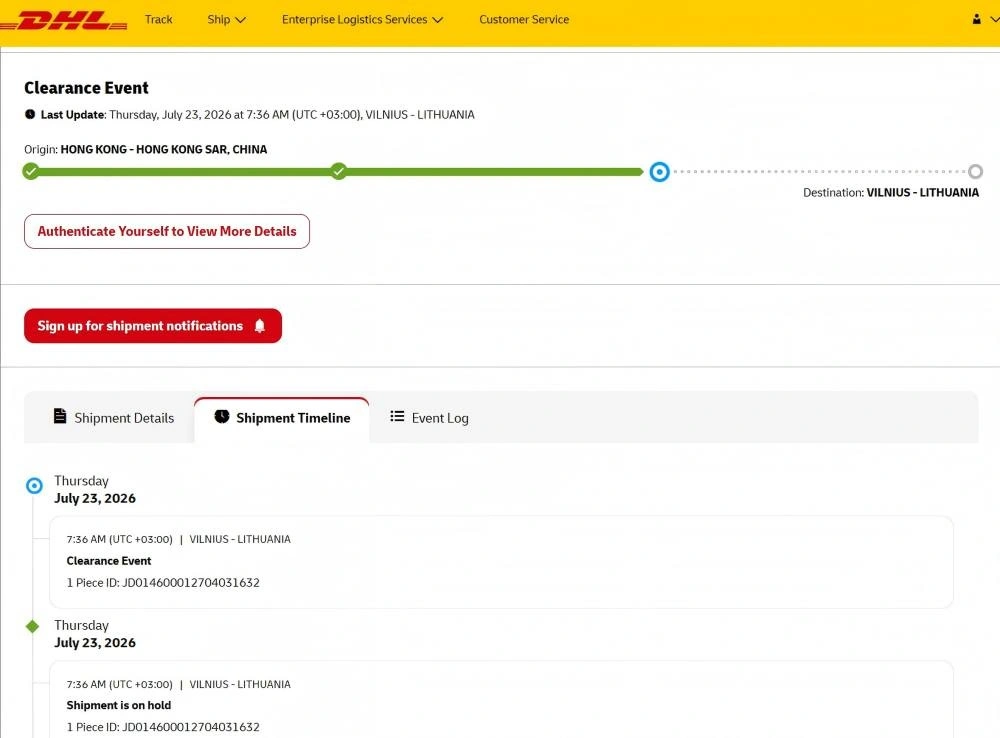
Task: Click green diamond marker for on hold event
Action: coord(33,626)
